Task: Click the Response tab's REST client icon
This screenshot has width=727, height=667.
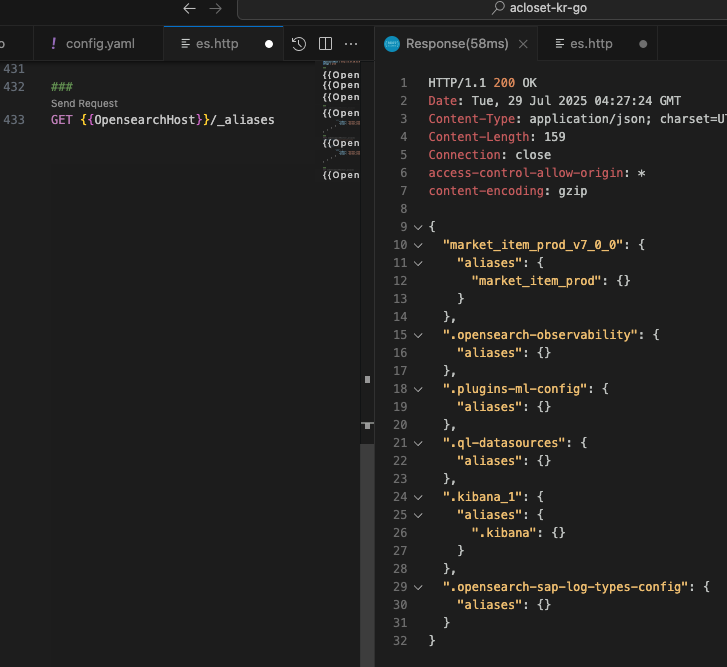Action: point(392,44)
